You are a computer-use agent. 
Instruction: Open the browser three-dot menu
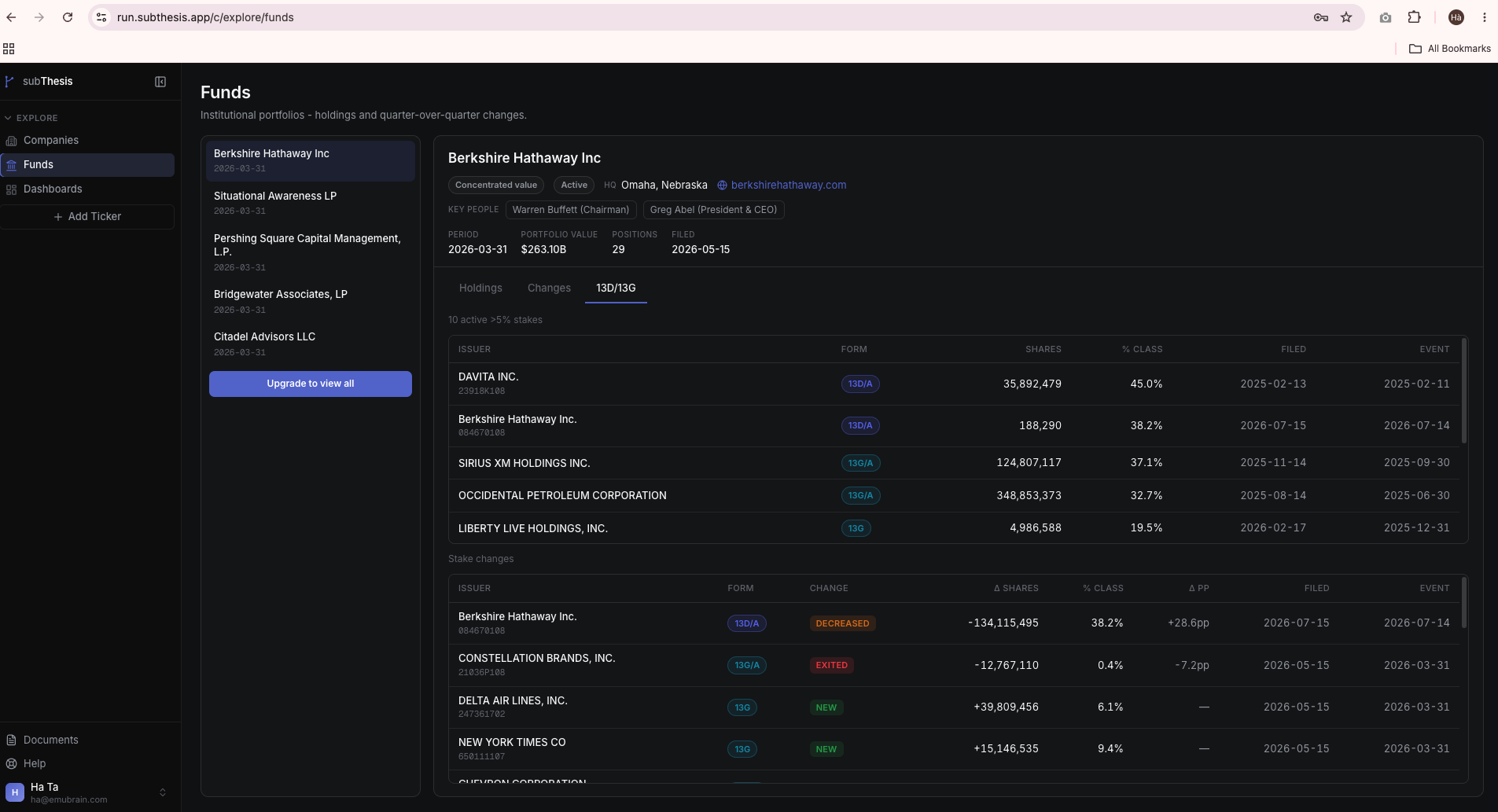[x=1485, y=17]
